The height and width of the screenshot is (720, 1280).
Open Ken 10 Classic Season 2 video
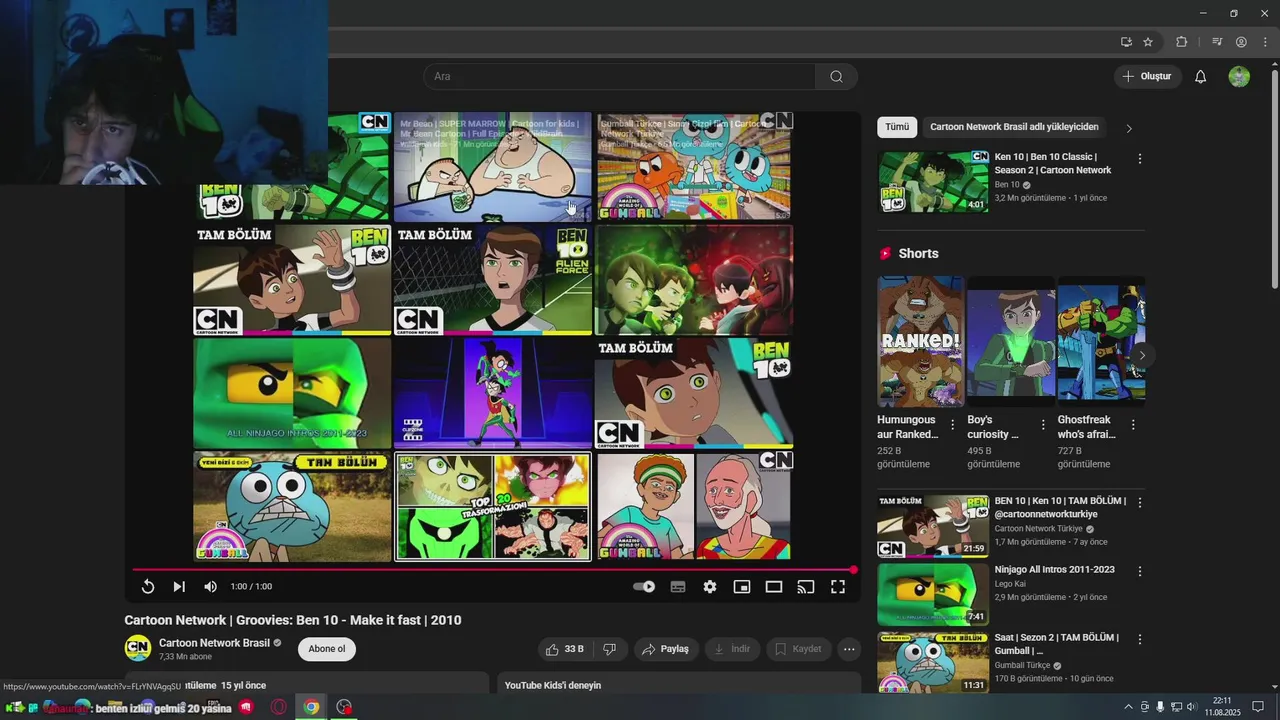point(933,182)
